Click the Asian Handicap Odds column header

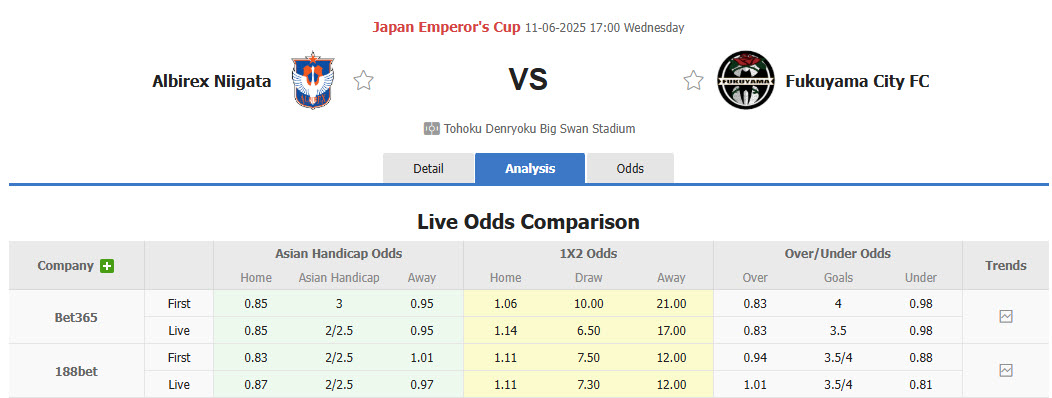coord(339,254)
